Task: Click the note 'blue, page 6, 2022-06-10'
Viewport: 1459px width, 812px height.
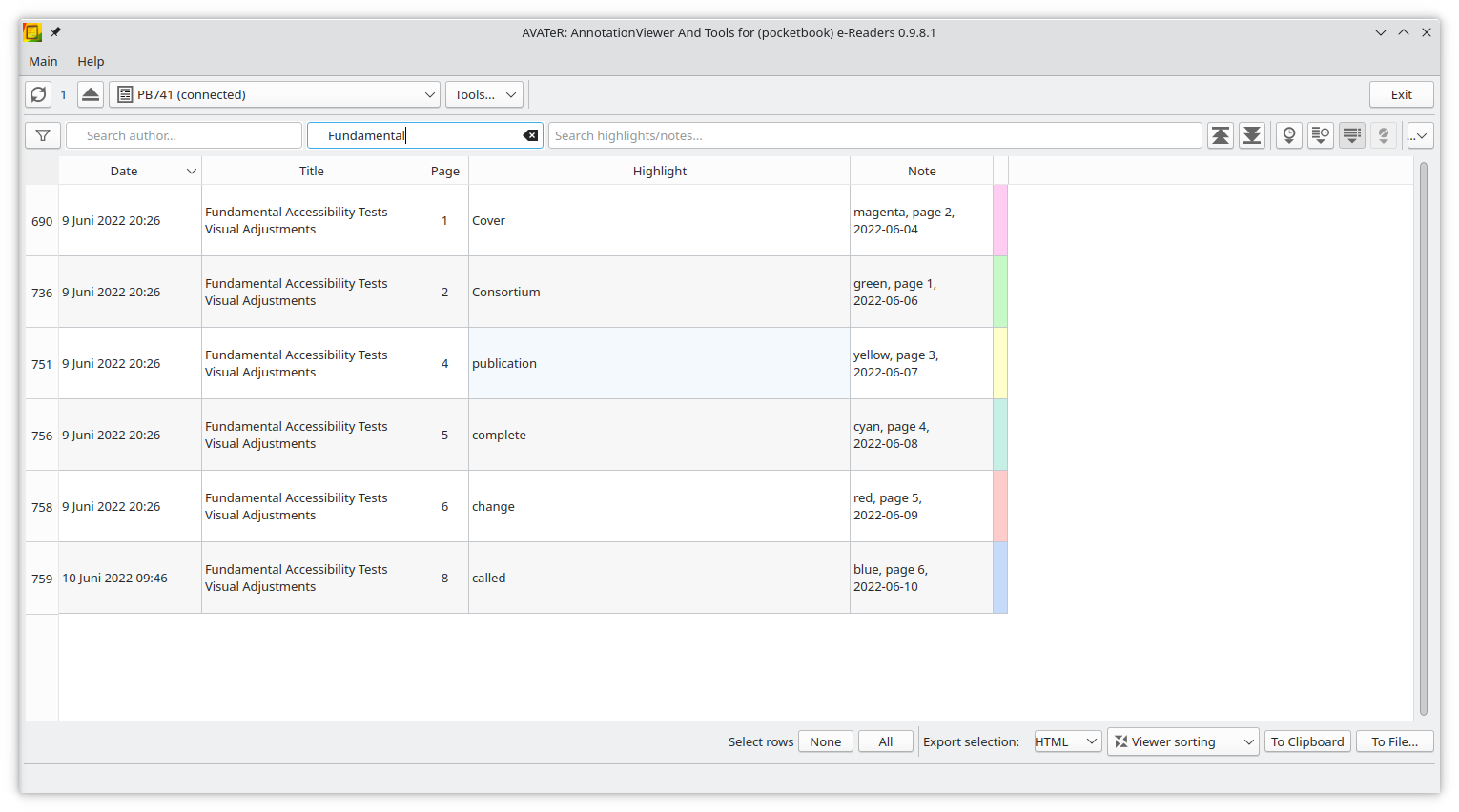Action: pos(921,578)
